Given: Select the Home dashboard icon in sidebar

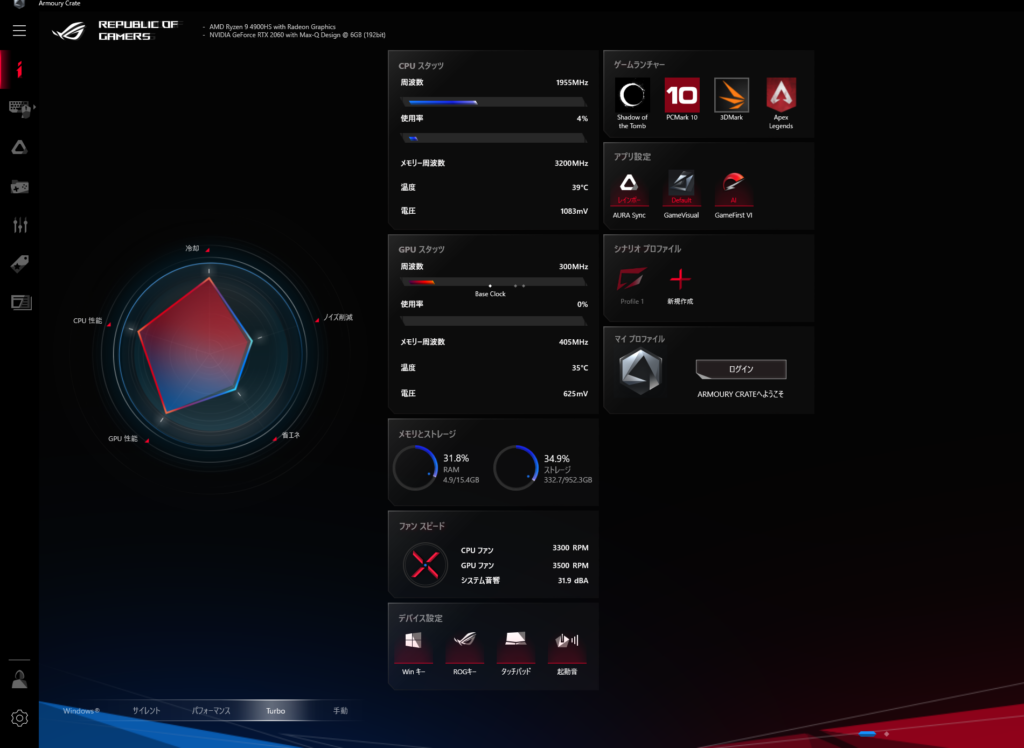Looking at the screenshot, I should tap(20, 69).
